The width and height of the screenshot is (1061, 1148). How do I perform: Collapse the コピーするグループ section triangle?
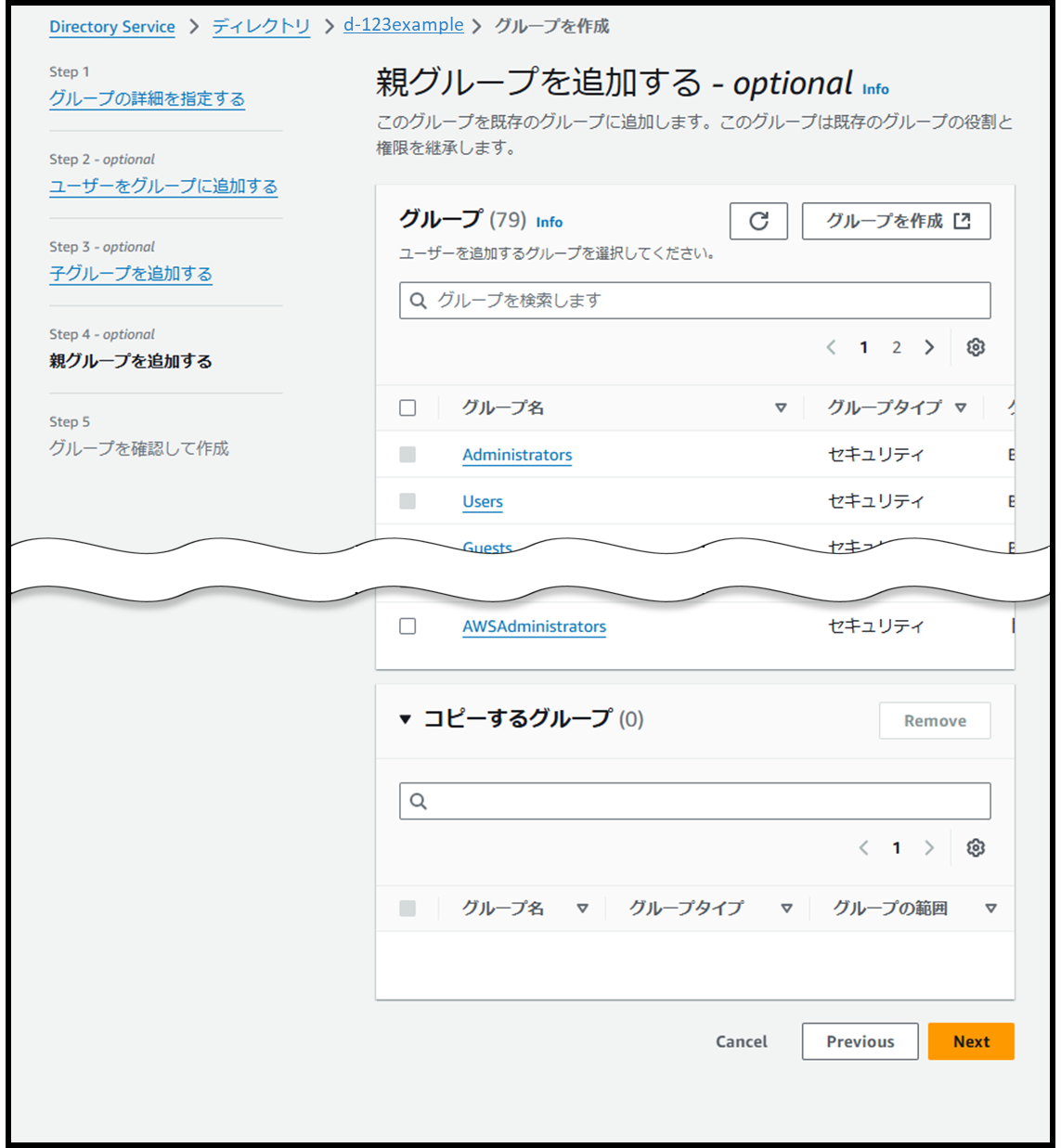coord(405,719)
